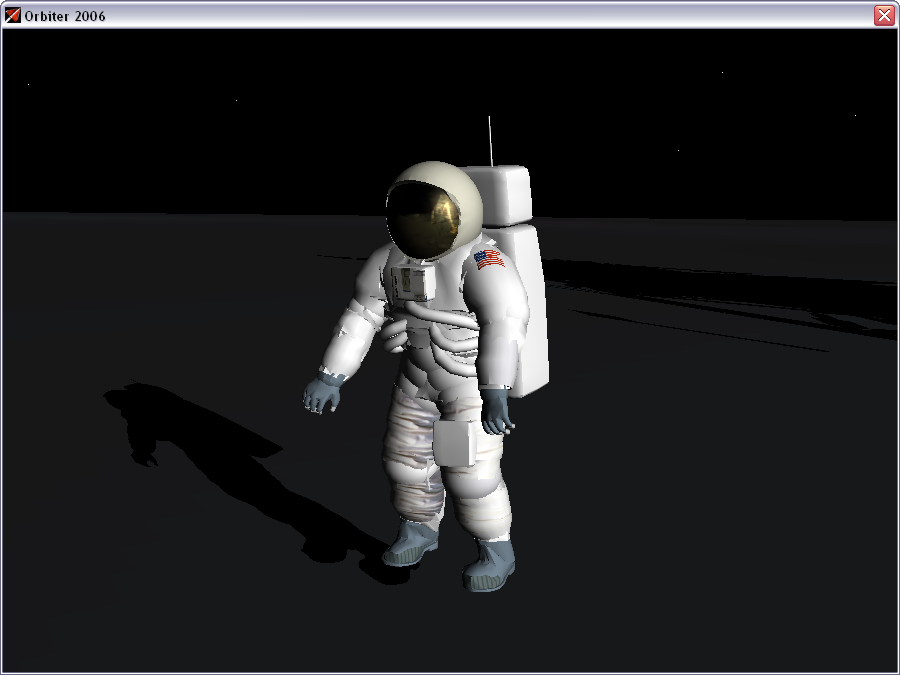Screen dimensions: 900x675
Task: Click the American flag shoulder patch
Action: click(x=489, y=259)
